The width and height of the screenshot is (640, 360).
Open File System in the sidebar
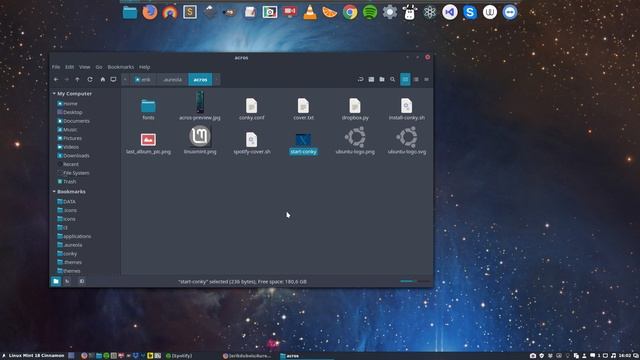[76, 173]
